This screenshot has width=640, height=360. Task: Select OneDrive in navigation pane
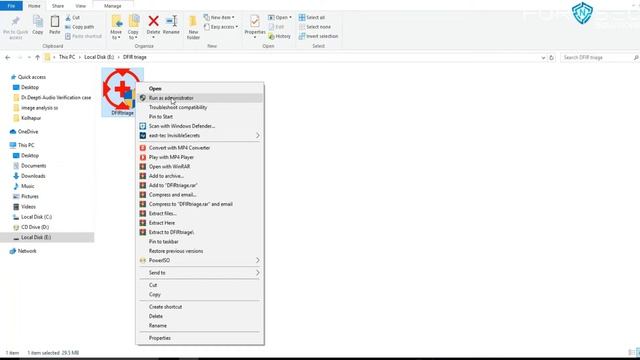coord(28,132)
